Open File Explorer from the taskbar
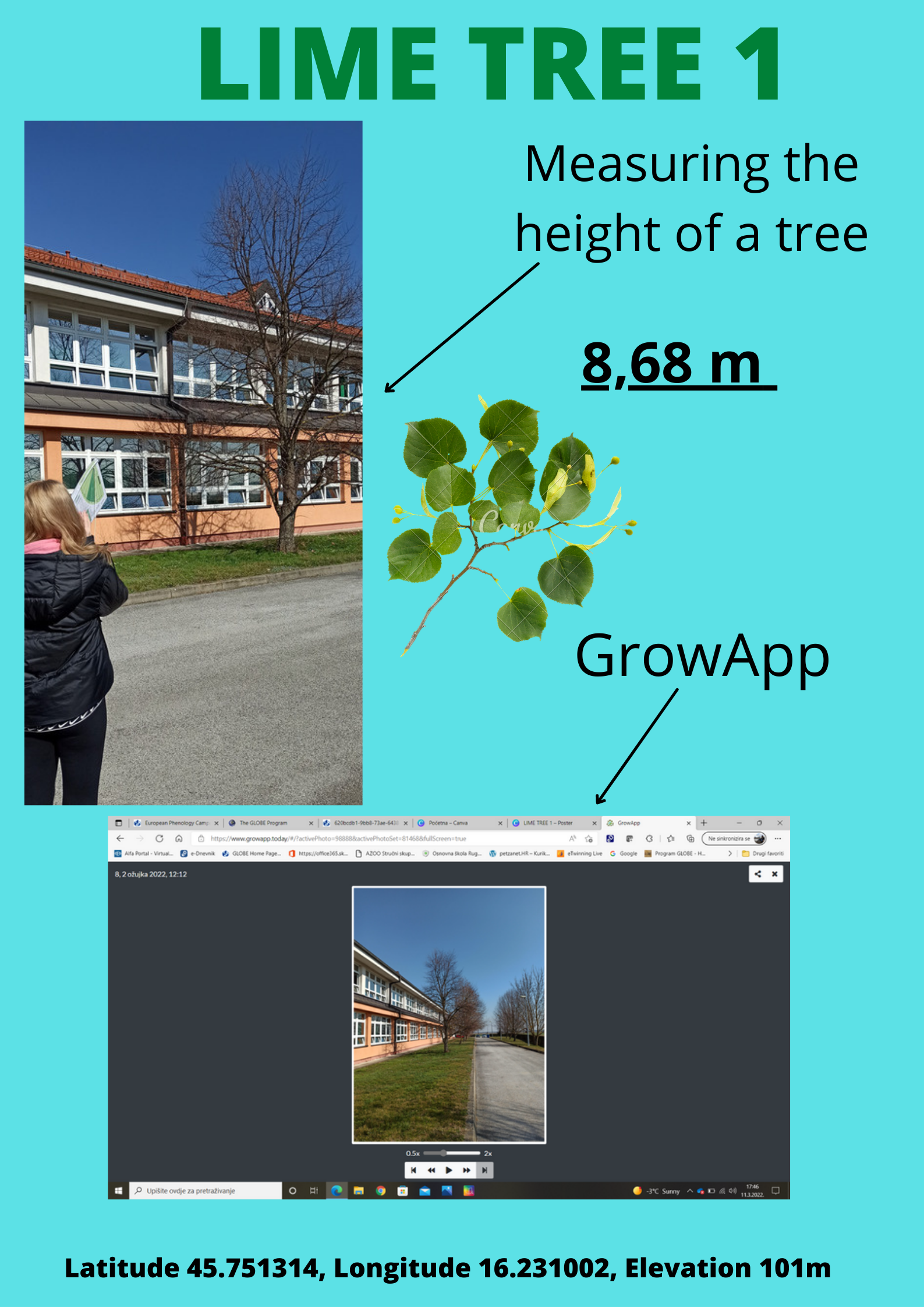The width and height of the screenshot is (924, 1307). pyautogui.click(x=359, y=1191)
